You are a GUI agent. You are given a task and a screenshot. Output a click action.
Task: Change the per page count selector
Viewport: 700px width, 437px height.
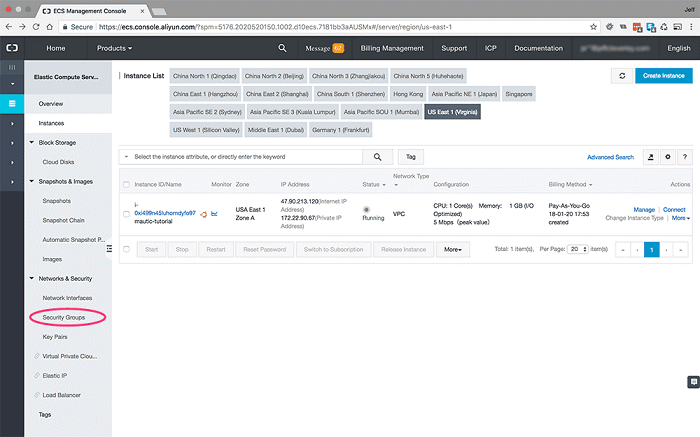click(x=578, y=249)
